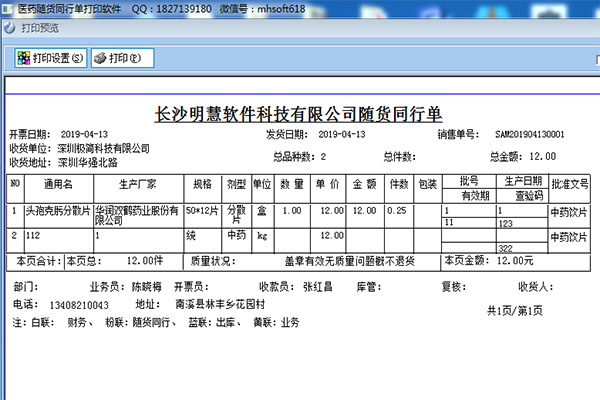The height and width of the screenshot is (400, 600).
Task: Click verification code cell 322
Action: pyautogui.click(x=505, y=248)
